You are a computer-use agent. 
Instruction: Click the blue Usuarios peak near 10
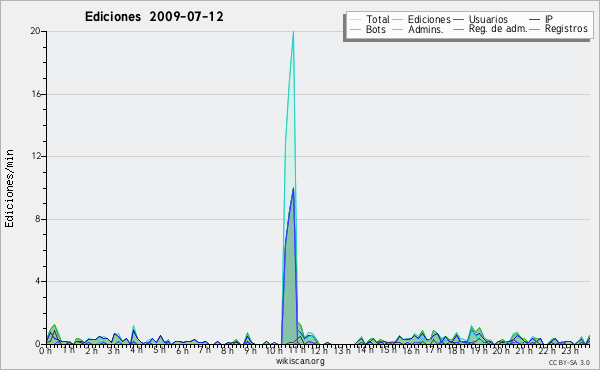[293, 188]
